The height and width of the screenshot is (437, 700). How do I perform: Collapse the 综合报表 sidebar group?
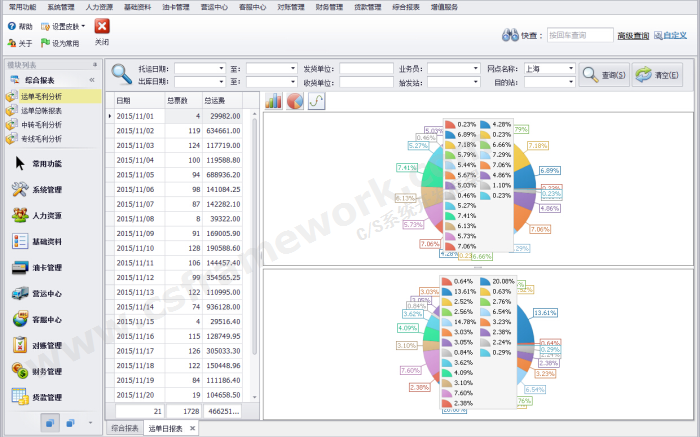93,79
